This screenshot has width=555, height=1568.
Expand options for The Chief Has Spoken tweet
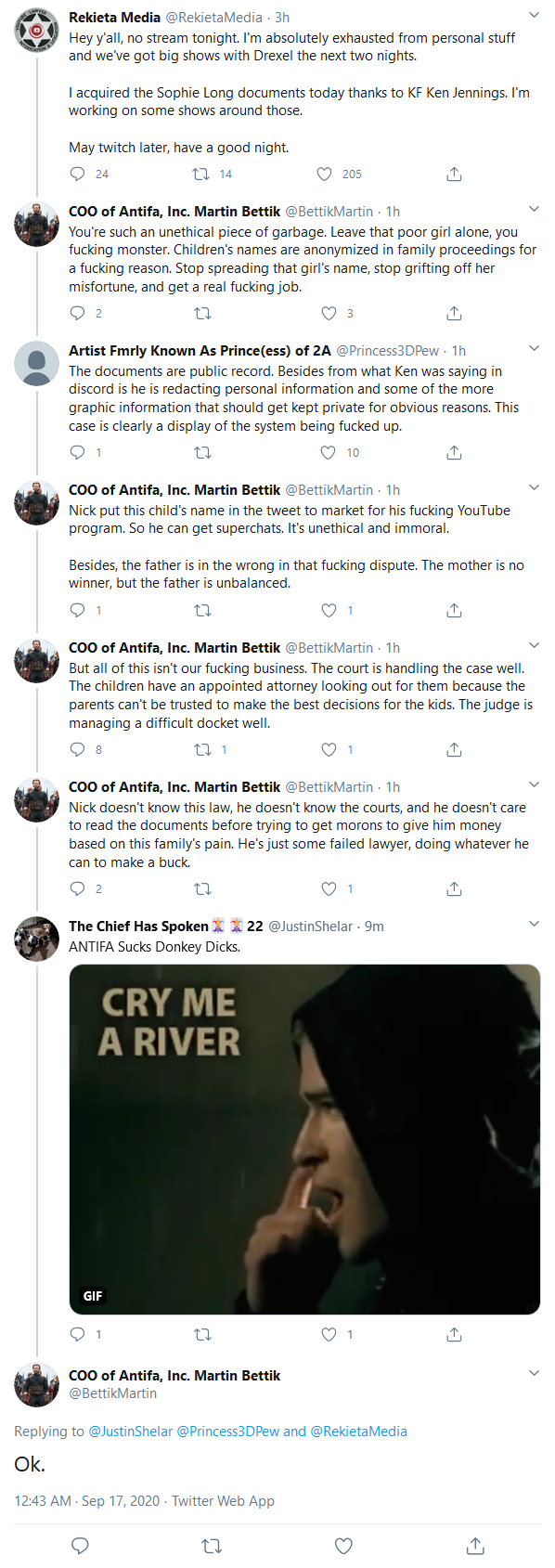[534, 925]
